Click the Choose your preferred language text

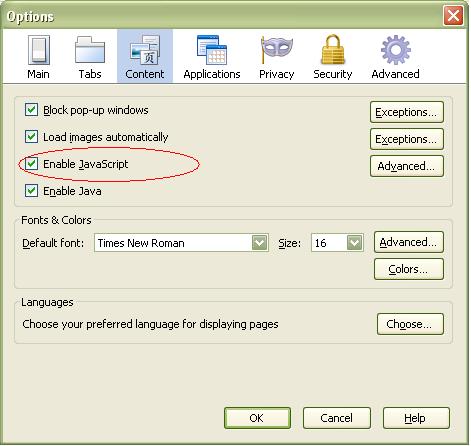150,324
